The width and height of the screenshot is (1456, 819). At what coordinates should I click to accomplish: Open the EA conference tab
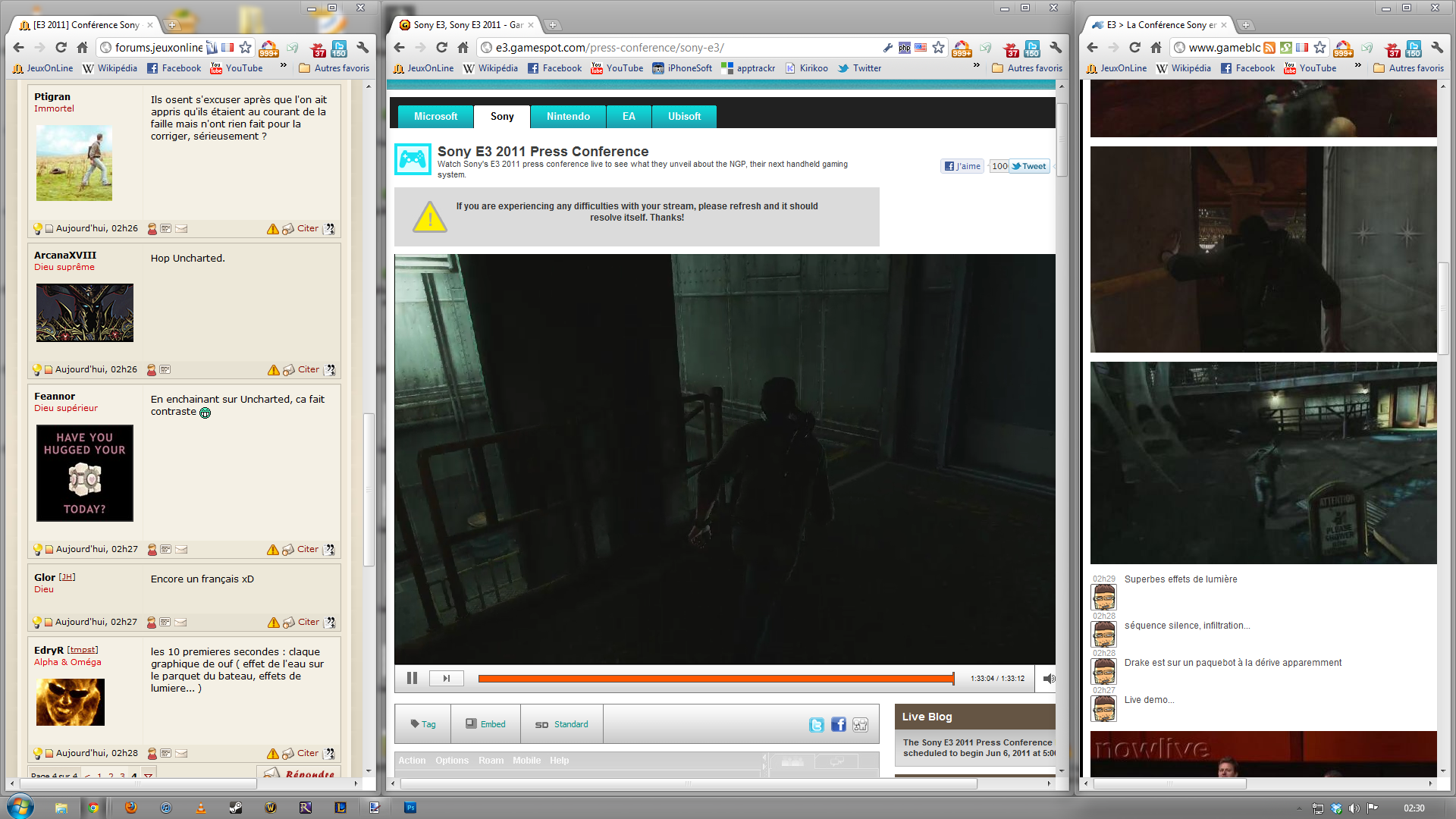tap(629, 116)
